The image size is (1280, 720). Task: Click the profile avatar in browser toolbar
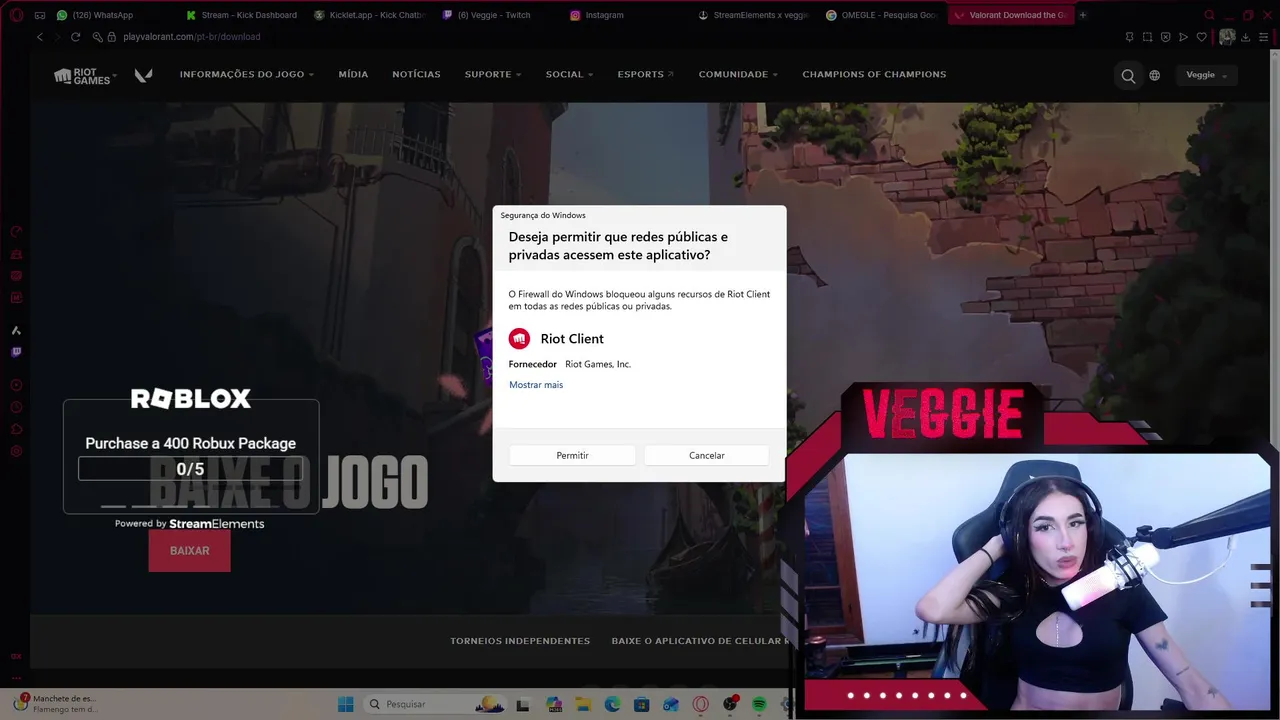click(x=1227, y=37)
